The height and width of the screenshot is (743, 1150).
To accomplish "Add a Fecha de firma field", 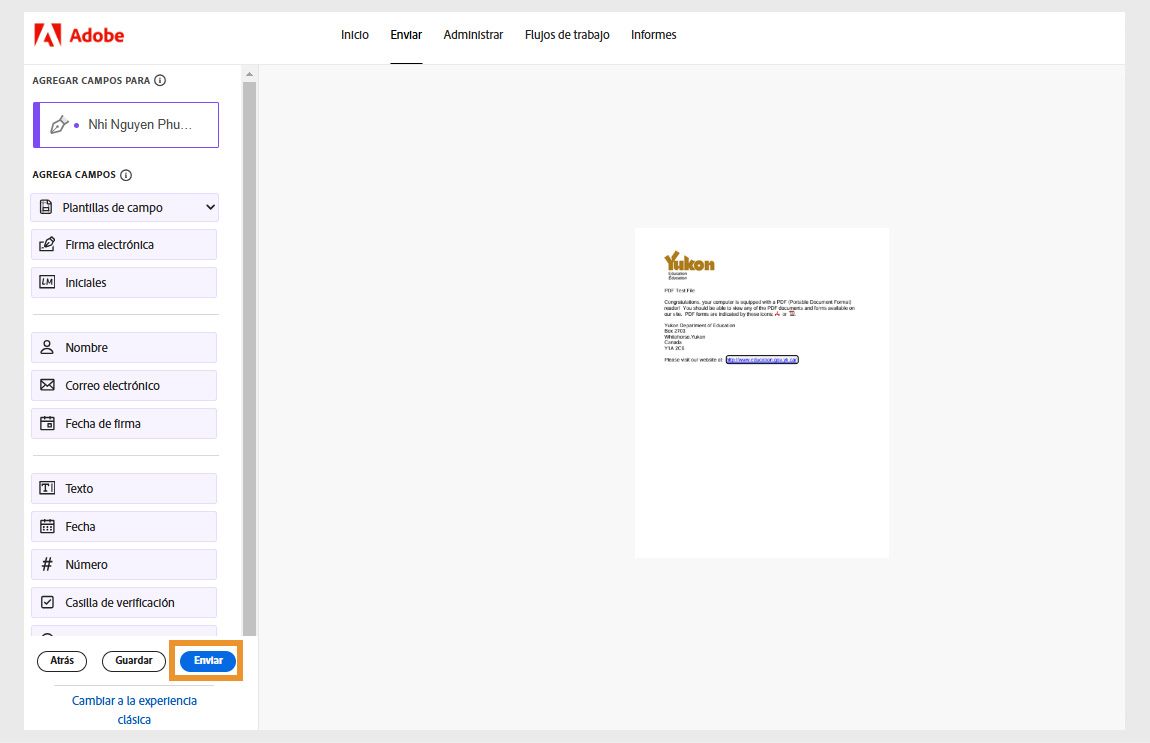I will [x=124, y=424].
